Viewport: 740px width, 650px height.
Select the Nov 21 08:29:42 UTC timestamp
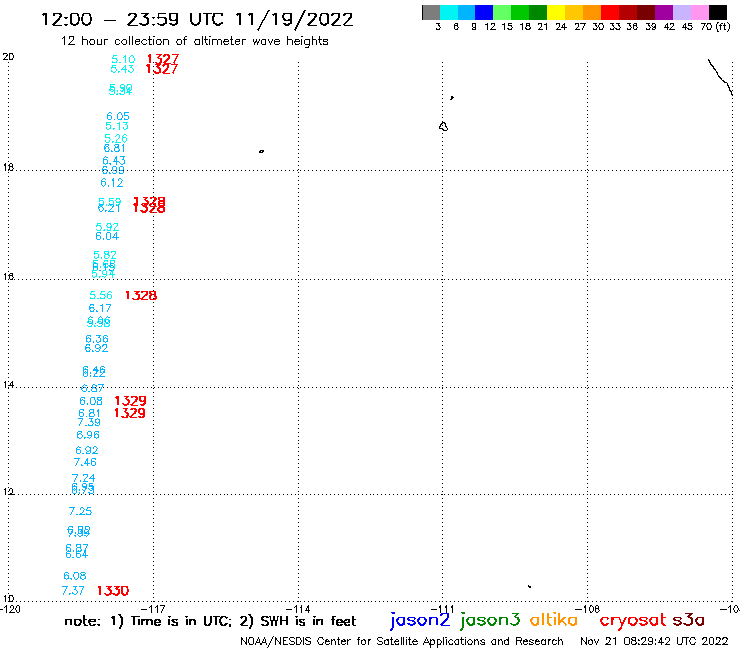[654, 641]
